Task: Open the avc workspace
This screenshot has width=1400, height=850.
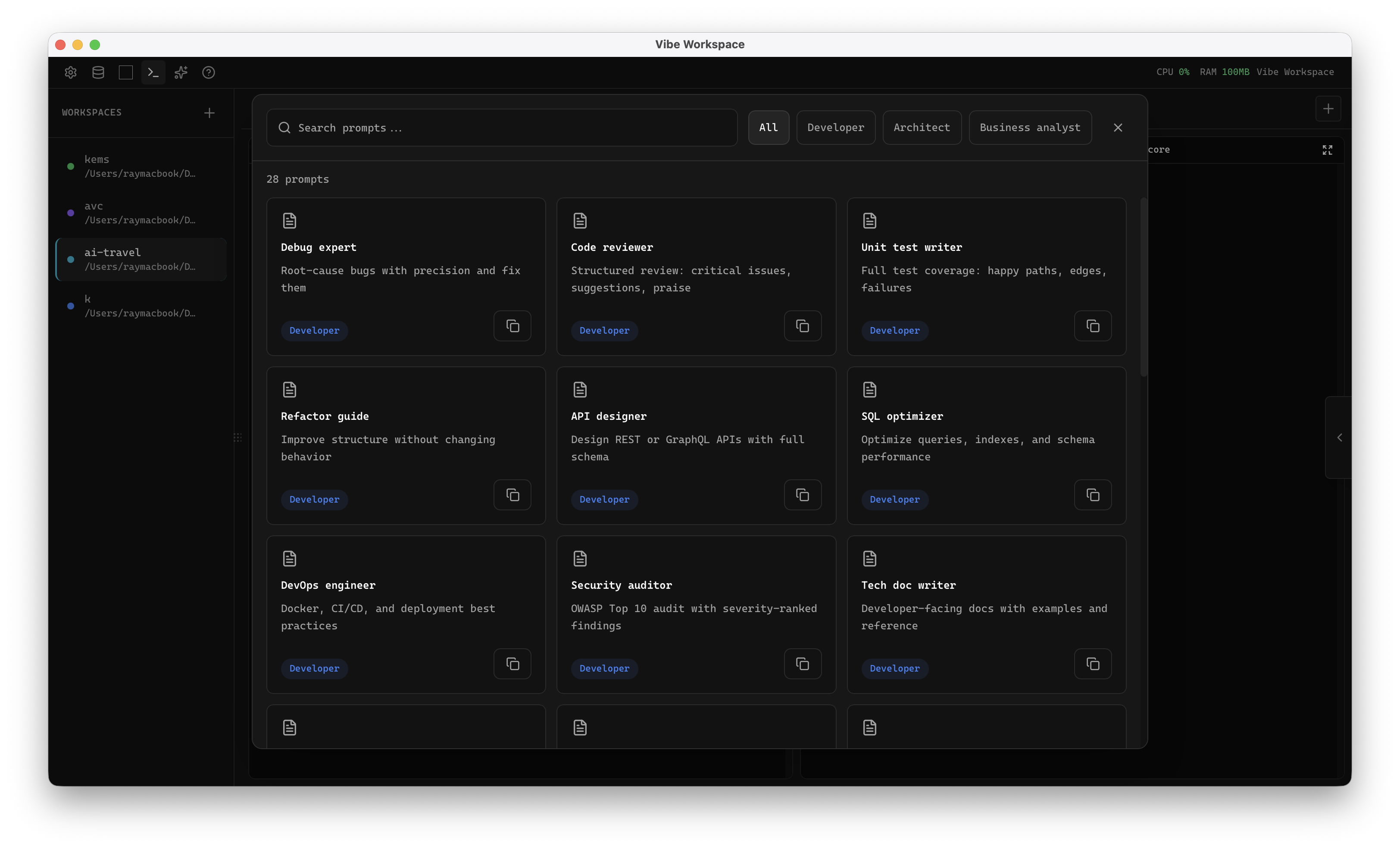Action: 141,212
